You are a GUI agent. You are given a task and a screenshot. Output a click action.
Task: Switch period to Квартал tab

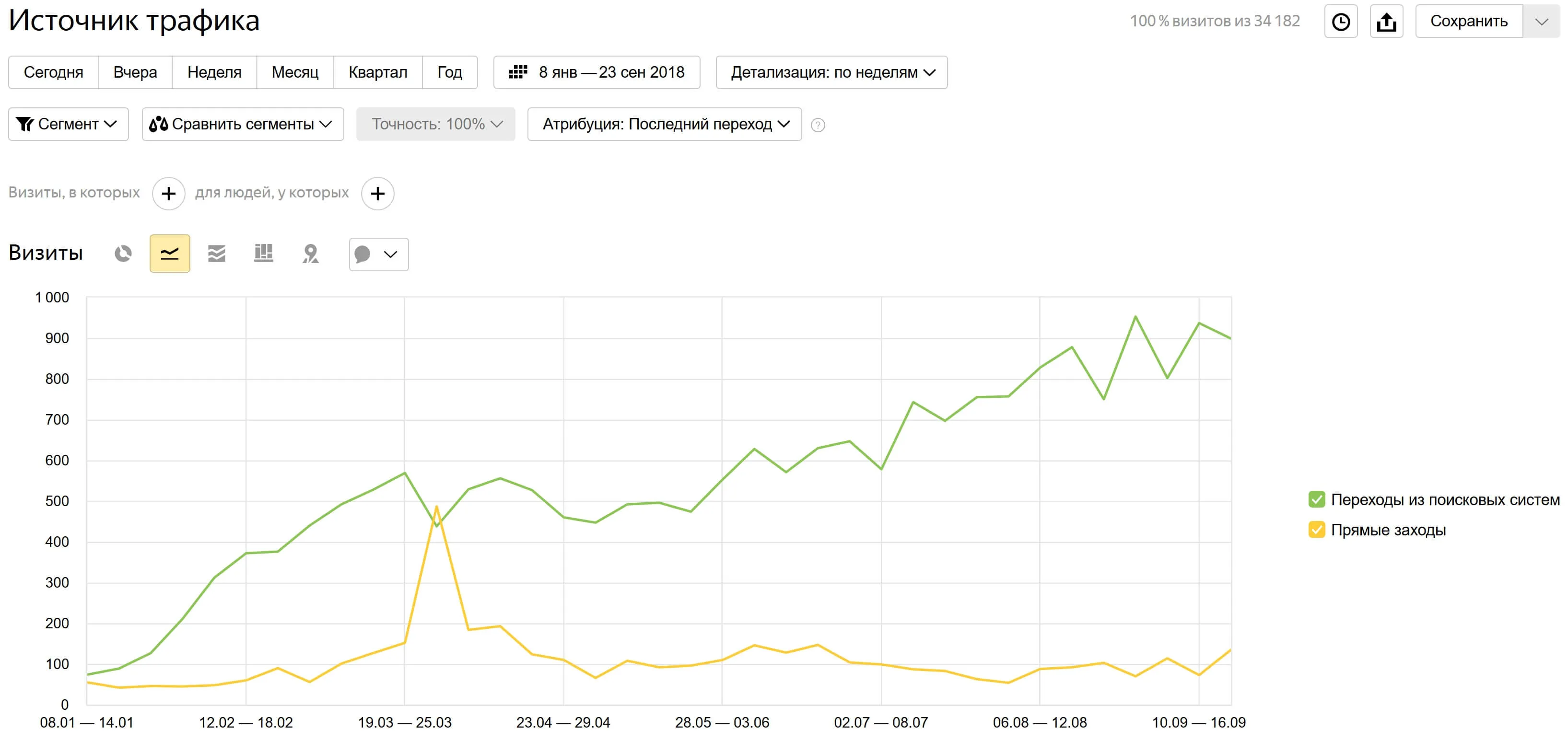click(378, 72)
